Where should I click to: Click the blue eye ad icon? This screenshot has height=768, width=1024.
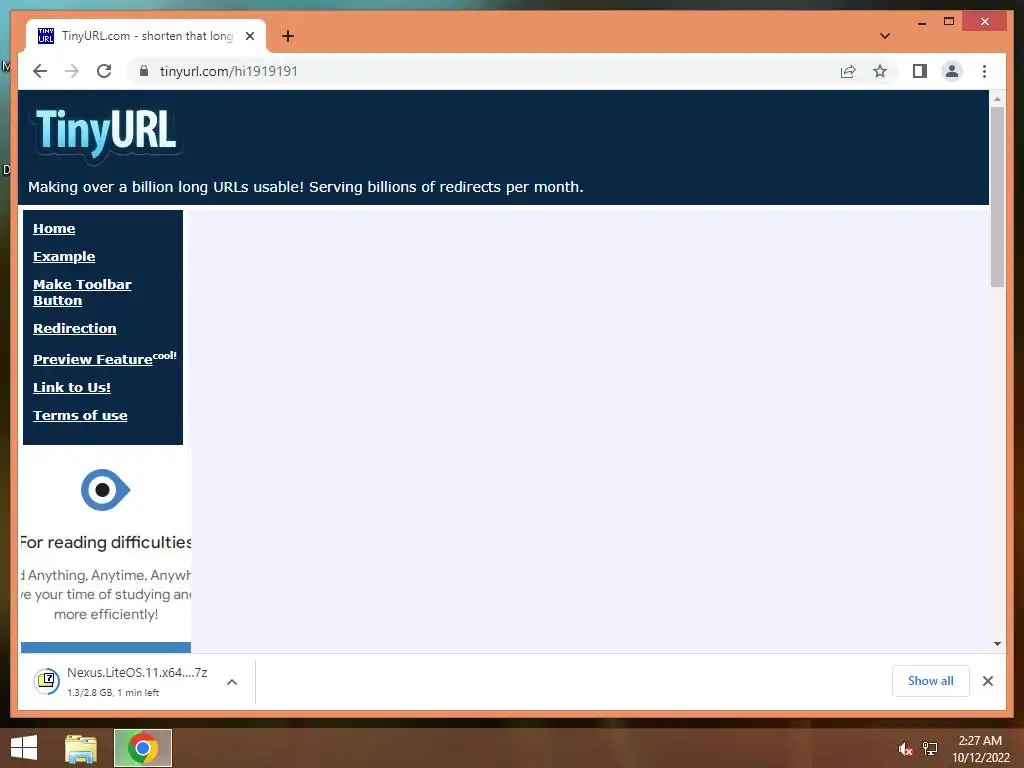[105, 490]
